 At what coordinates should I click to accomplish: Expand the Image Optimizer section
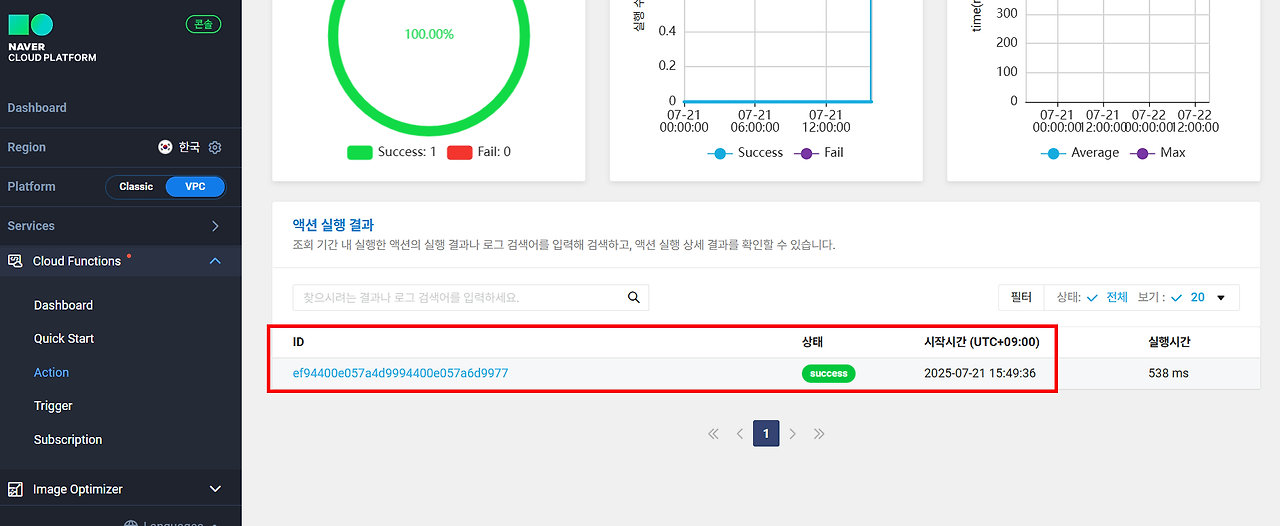click(x=215, y=489)
